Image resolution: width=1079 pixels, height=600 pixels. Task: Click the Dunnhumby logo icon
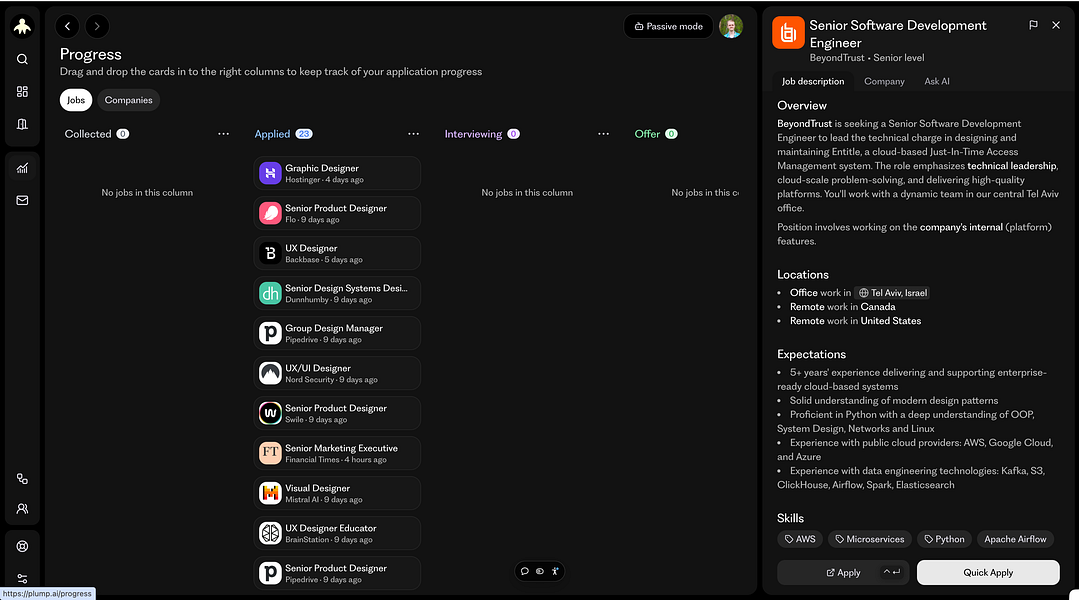tap(270, 293)
